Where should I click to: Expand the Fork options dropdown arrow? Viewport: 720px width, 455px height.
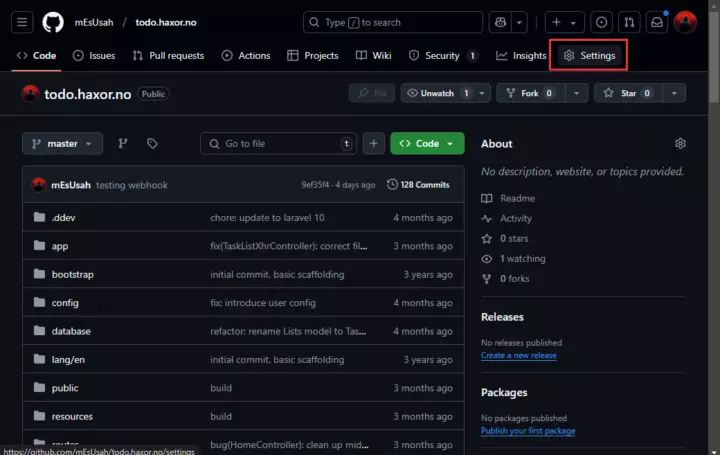point(576,93)
